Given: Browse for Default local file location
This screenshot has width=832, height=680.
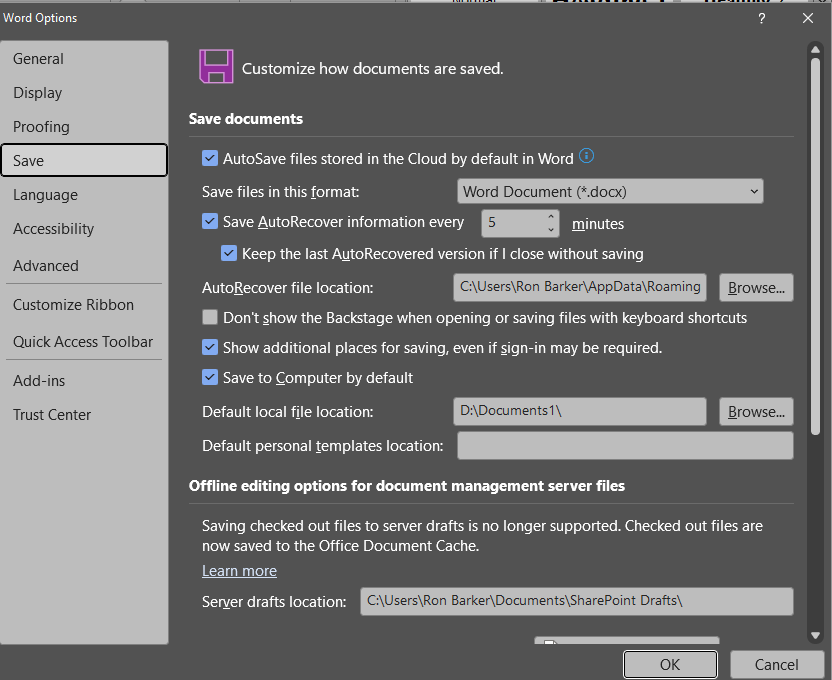Looking at the screenshot, I should click(756, 411).
